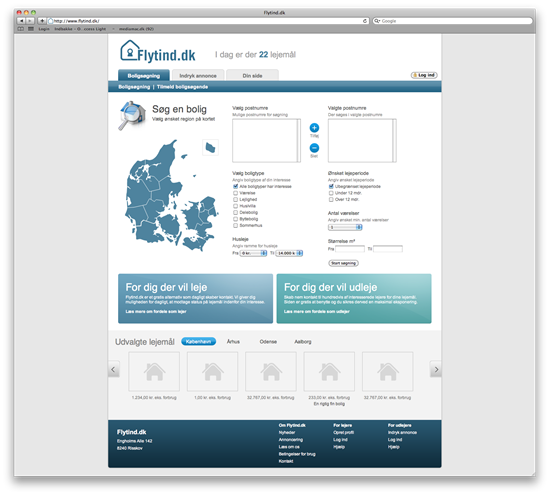The image size is (549, 492).
Task: Click the magnifier house search icon
Action: tap(132, 116)
